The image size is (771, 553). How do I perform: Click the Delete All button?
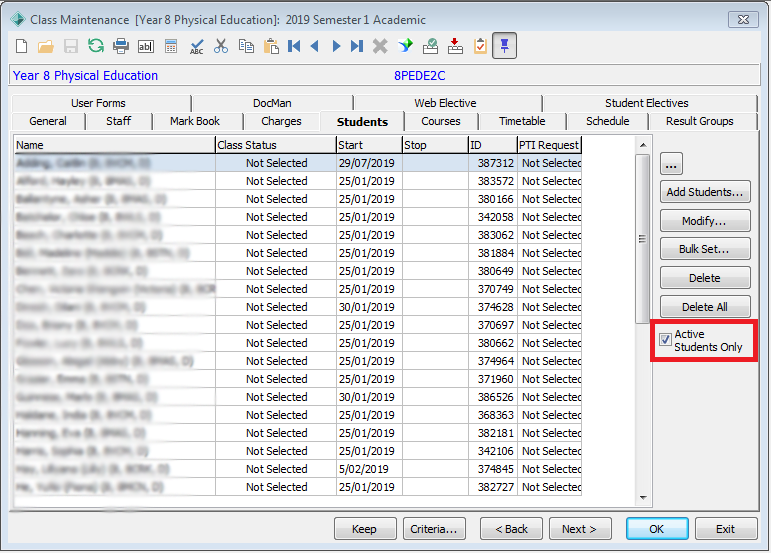705,307
